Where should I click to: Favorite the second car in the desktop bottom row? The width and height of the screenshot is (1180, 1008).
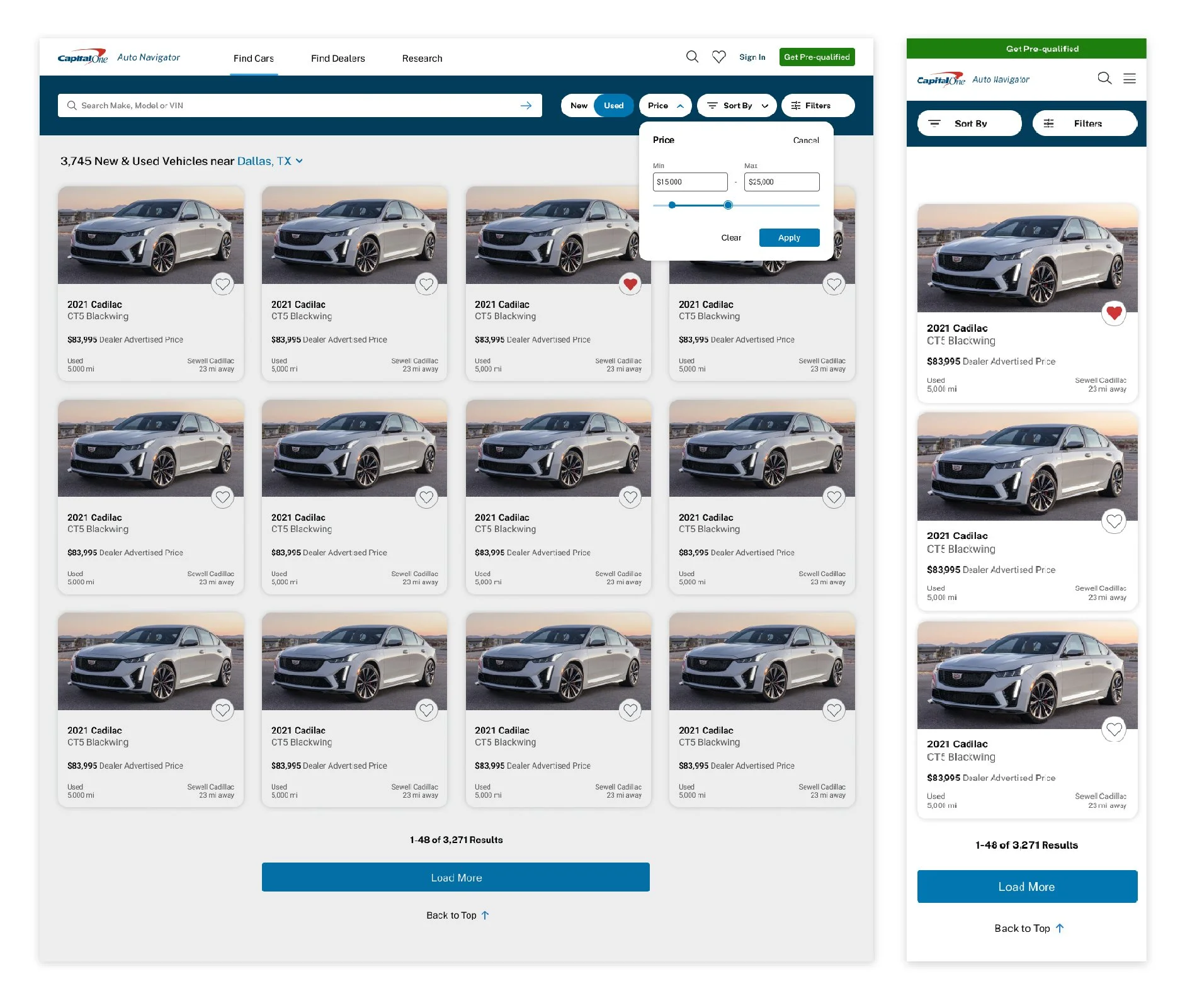click(426, 710)
